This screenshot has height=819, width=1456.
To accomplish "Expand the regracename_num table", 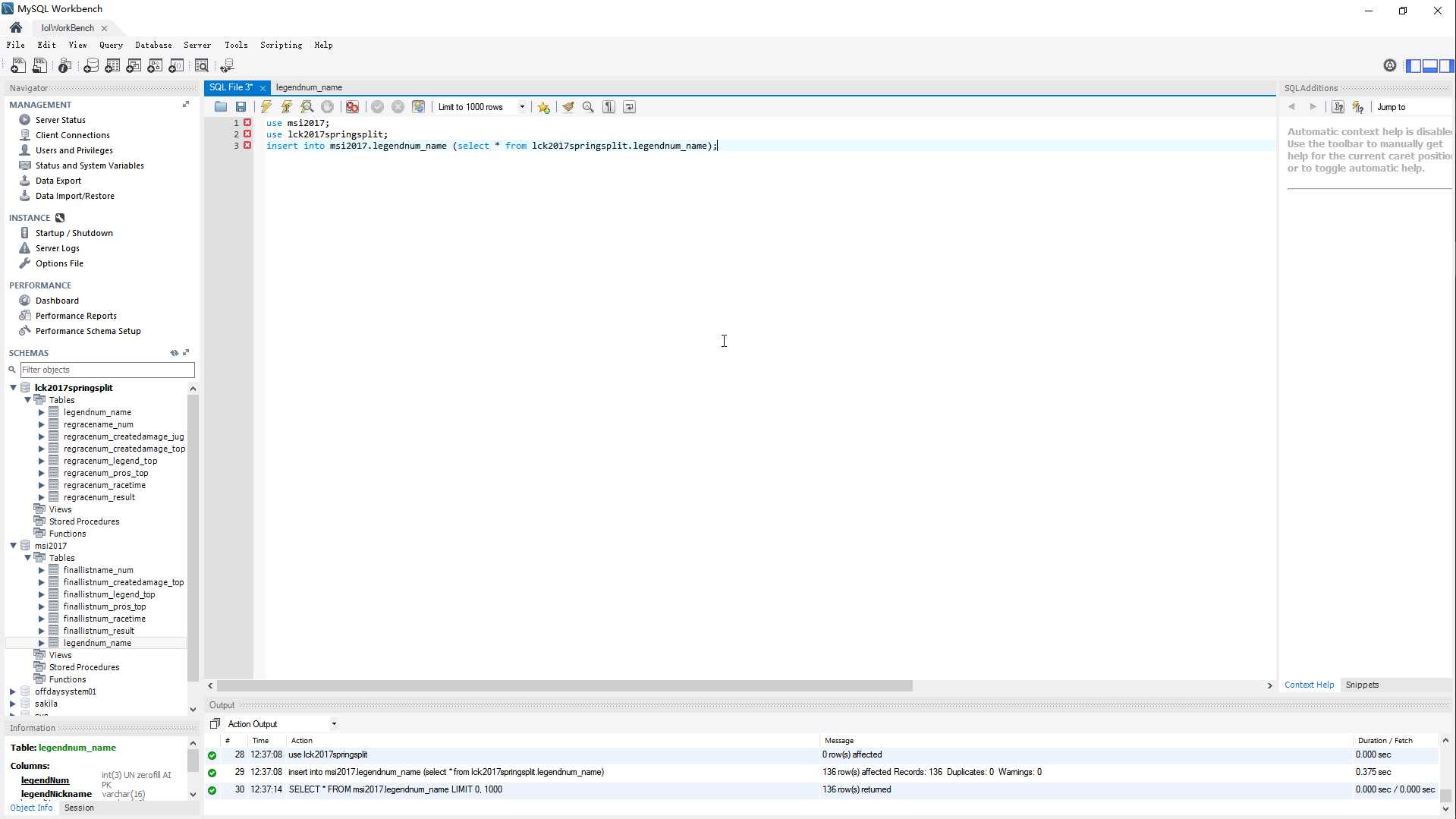I will pos(42,424).
